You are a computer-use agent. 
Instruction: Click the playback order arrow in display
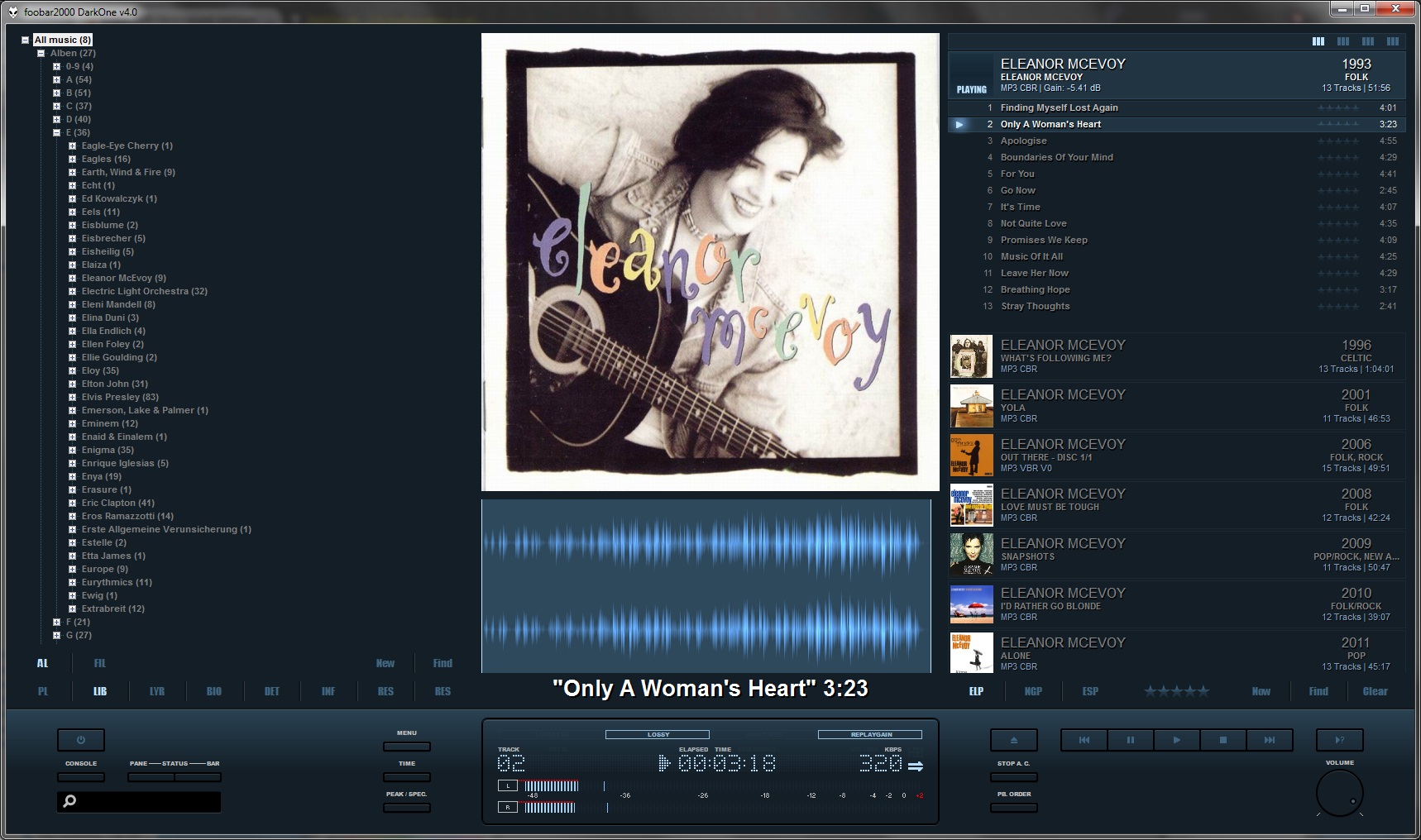coord(916,766)
